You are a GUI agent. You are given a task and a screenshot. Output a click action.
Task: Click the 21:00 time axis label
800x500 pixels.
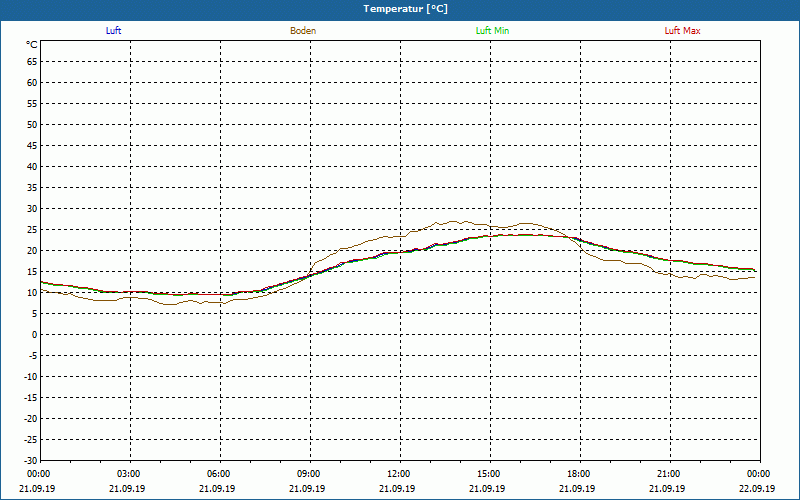(668, 474)
